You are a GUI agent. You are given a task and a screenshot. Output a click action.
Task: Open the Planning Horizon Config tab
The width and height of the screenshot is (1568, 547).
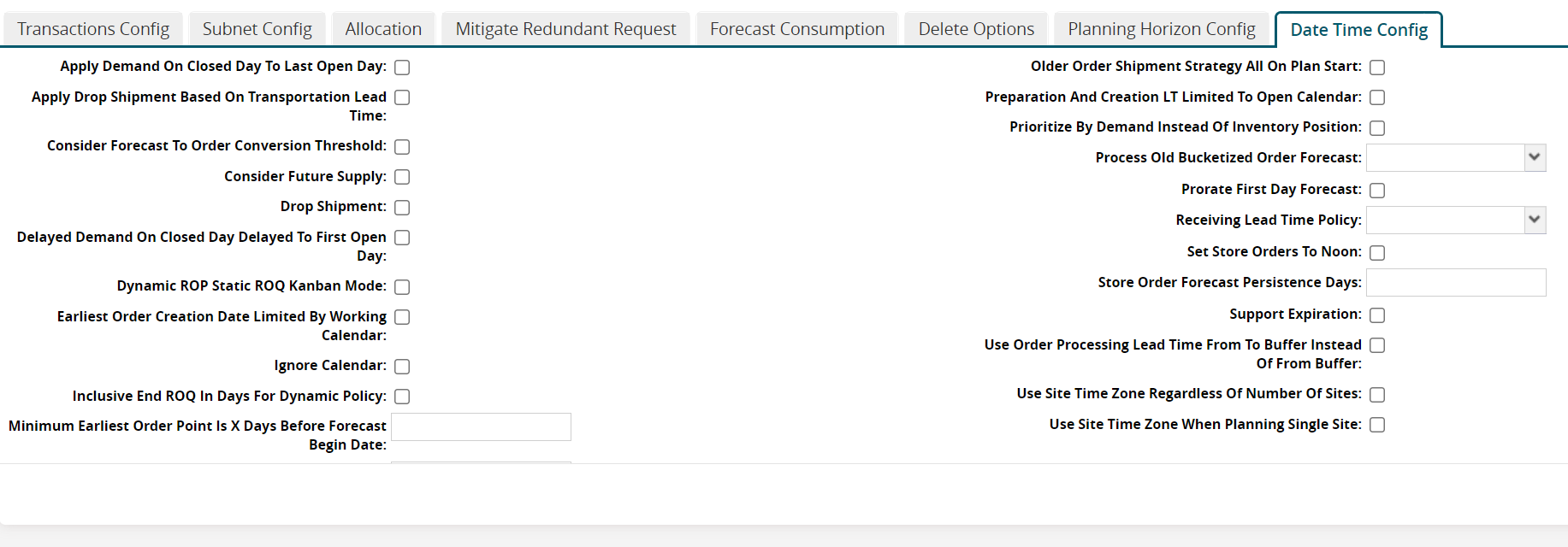point(1161,29)
